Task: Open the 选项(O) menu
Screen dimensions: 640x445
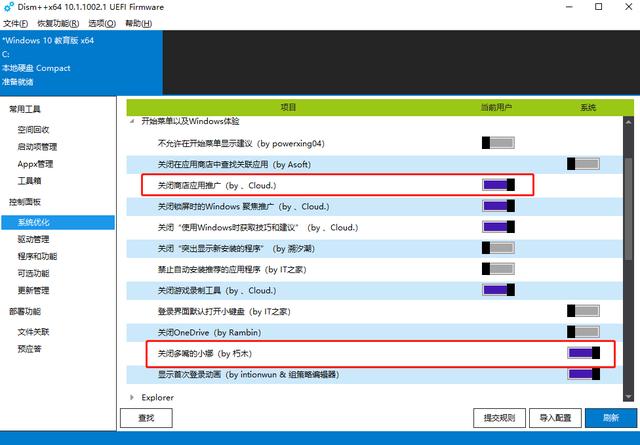Action: click(x=102, y=23)
